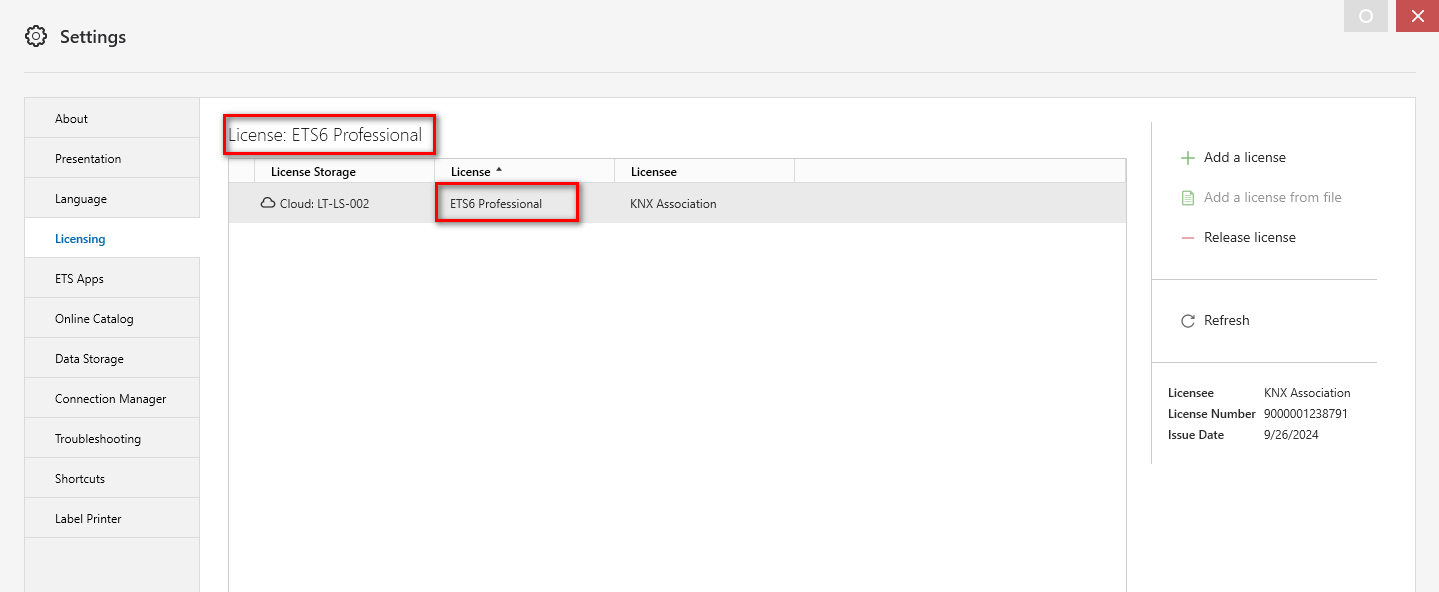Click the sort arrow in License header
This screenshot has width=1439, height=592.
[x=499, y=170]
